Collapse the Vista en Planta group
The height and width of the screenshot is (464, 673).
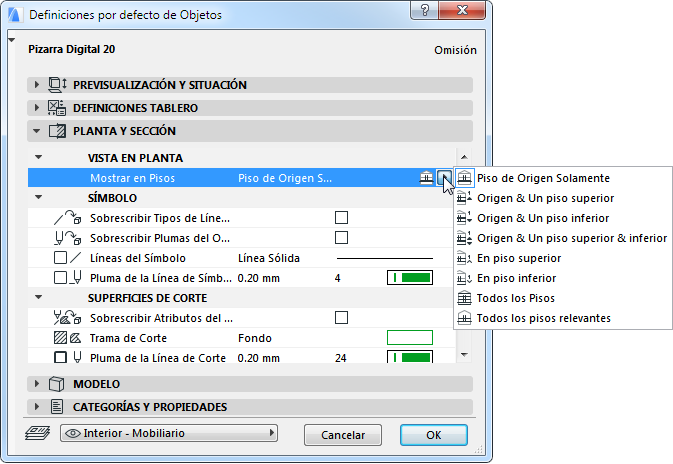39,158
